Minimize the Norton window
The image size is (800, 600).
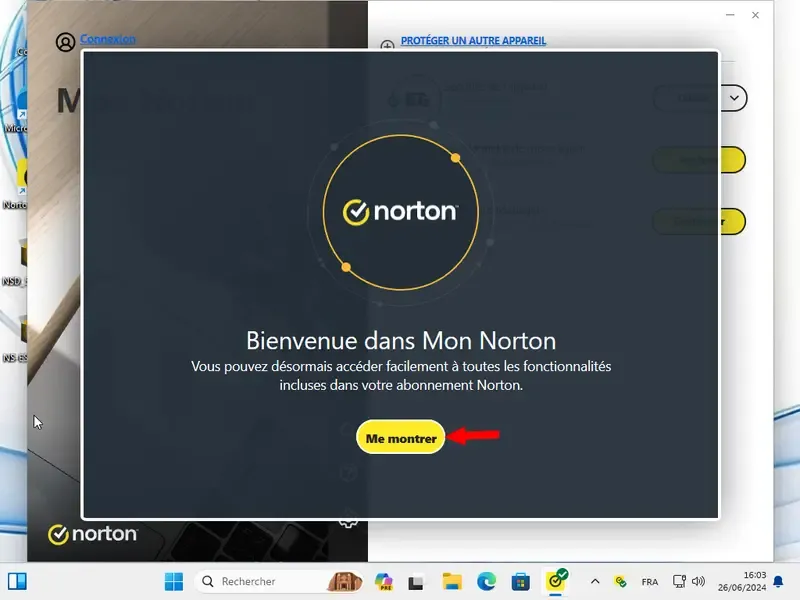730,15
